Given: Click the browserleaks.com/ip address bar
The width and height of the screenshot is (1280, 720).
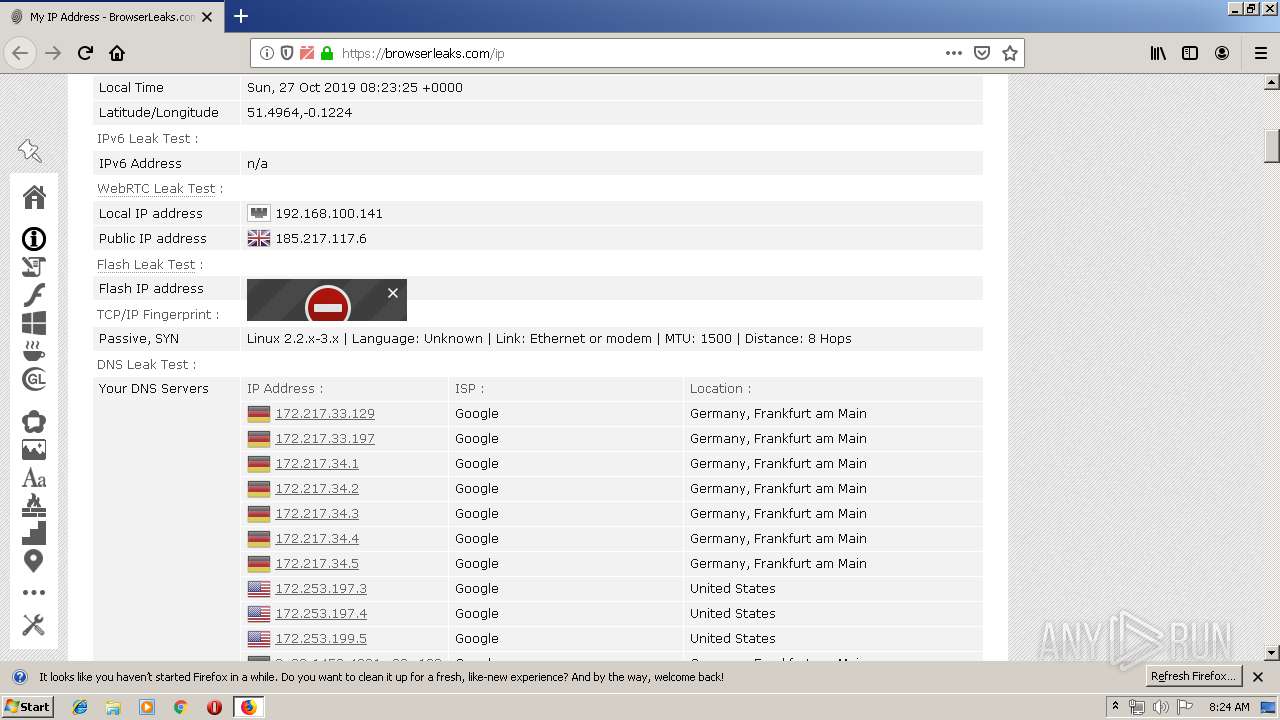Looking at the screenshot, I should pyautogui.click(x=638, y=53).
